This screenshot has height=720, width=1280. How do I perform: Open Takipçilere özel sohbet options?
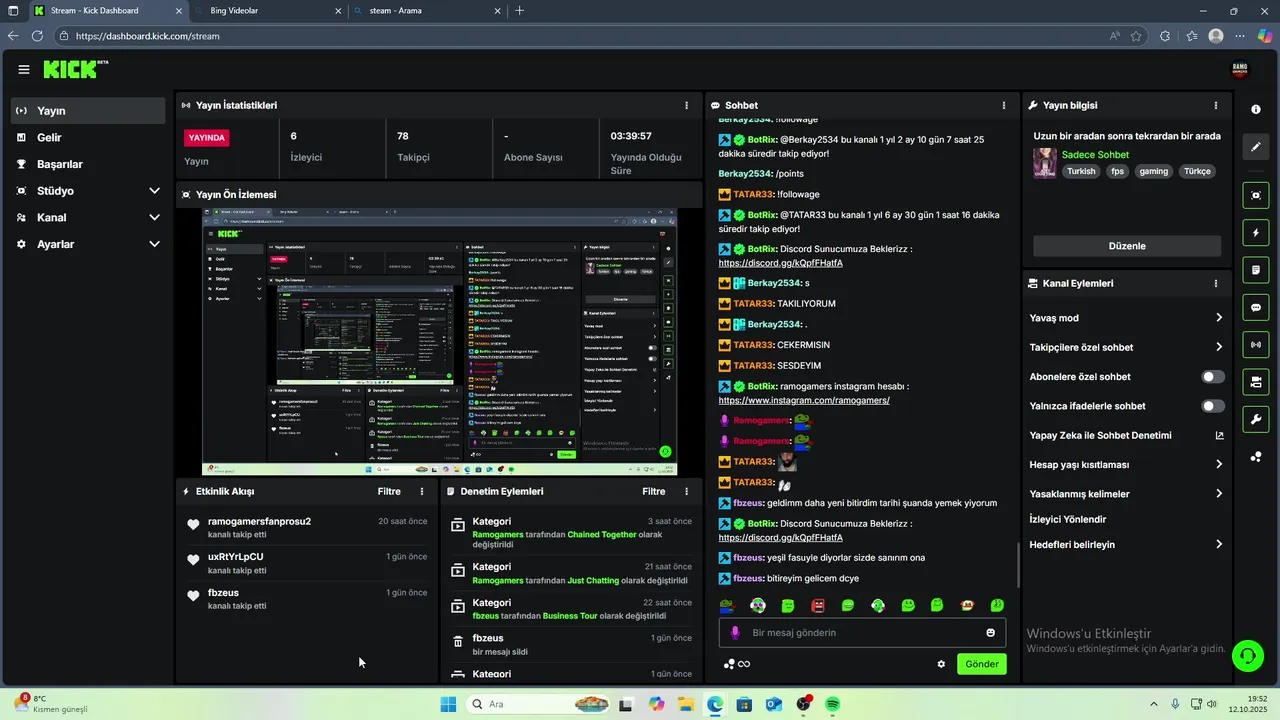pyautogui.click(x=1219, y=347)
